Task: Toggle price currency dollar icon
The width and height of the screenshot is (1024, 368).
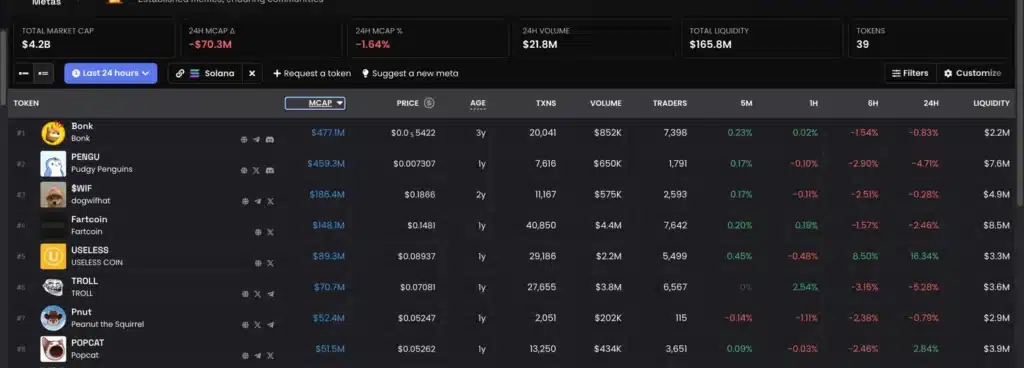Action: tap(429, 103)
